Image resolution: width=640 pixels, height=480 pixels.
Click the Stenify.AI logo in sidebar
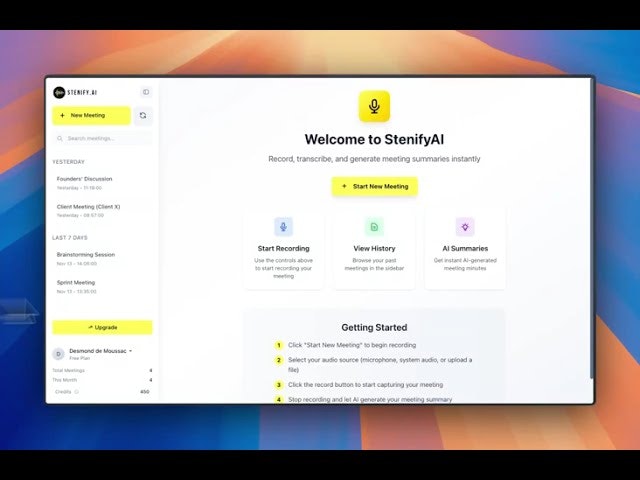[x=75, y=92]
